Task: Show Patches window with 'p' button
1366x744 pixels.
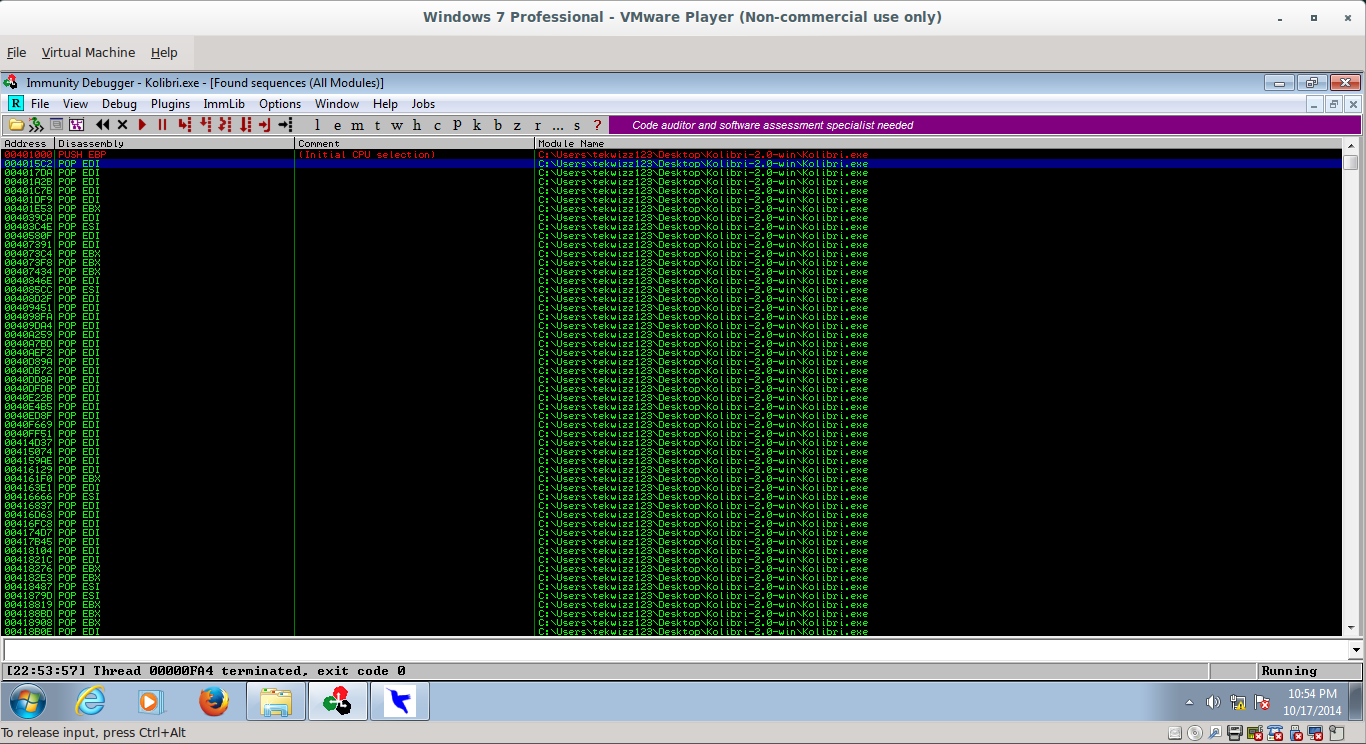Action: [x=457, y=125]
